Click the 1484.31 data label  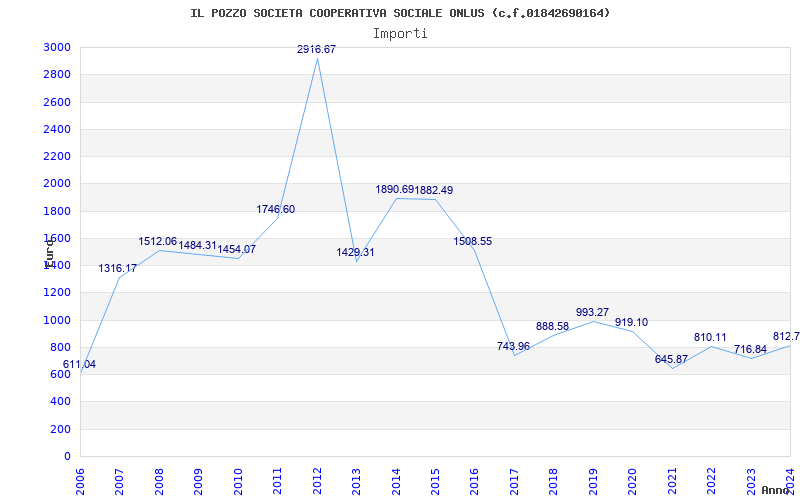197,245
